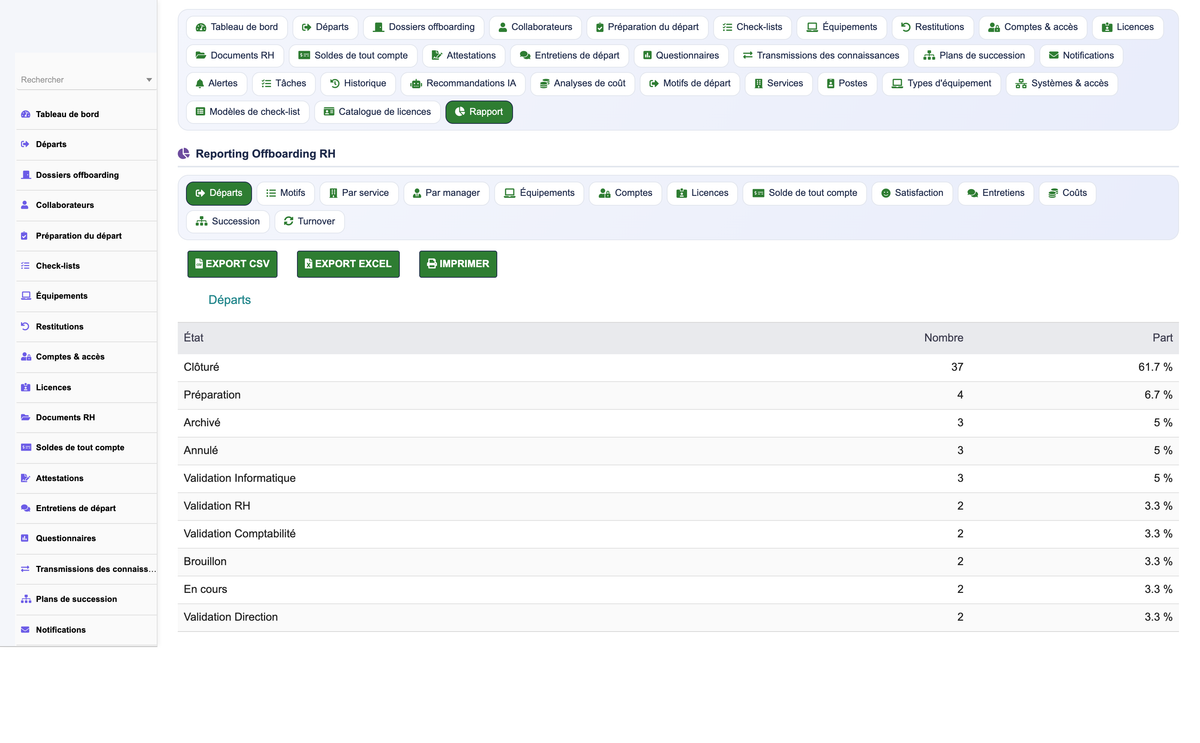Open the Types d'équipement tab
This screenshot has height=743, width=1200.
point(942,83)
